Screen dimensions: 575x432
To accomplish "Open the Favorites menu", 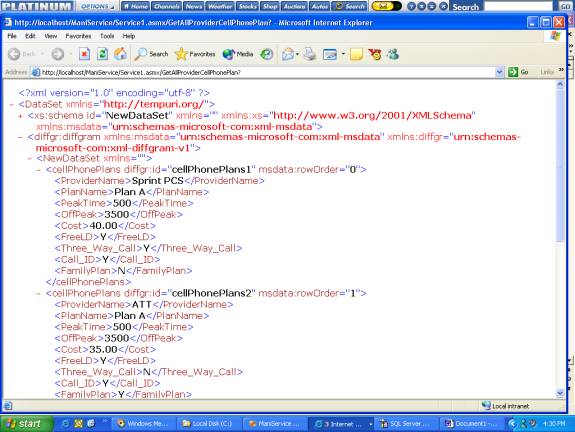I will coord(78,36).
